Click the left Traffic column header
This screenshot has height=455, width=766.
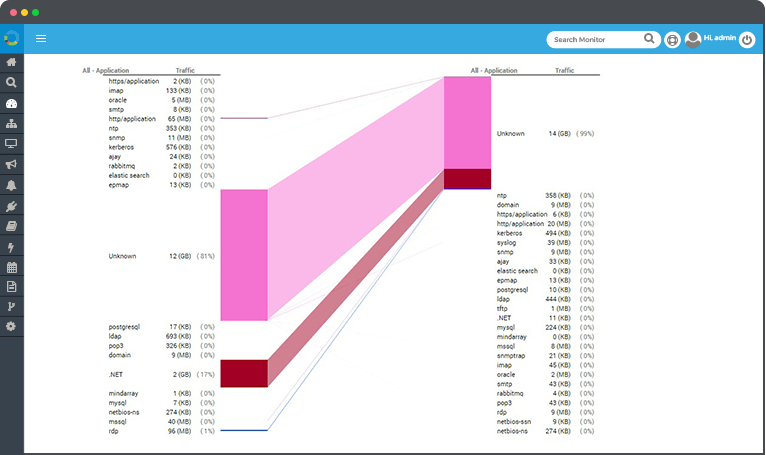tap(185, 71)
